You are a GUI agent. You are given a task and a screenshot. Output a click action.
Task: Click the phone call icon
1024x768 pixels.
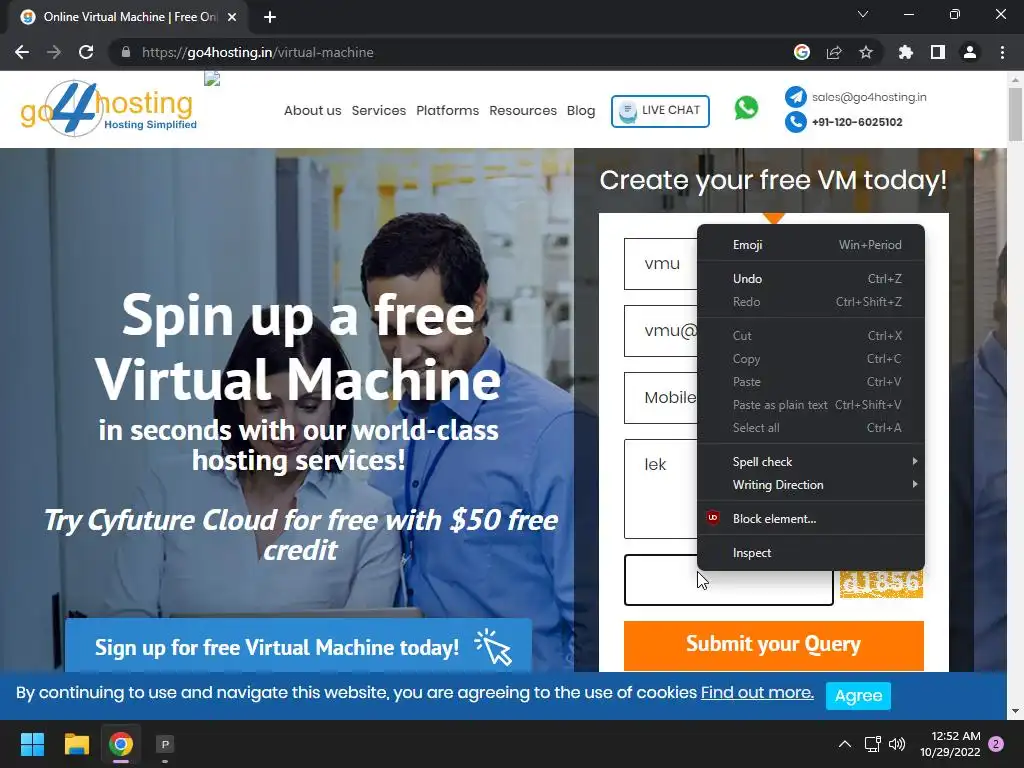795,121
